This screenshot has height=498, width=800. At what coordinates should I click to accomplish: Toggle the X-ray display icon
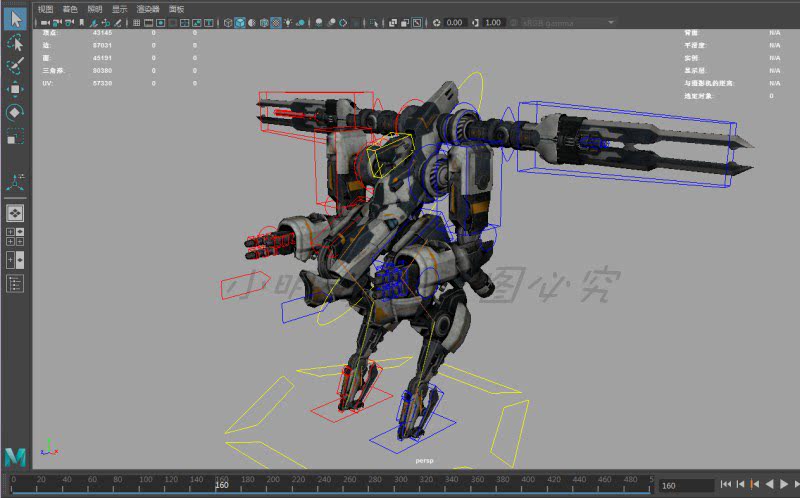pyautogui.click(x=393, y=22)
